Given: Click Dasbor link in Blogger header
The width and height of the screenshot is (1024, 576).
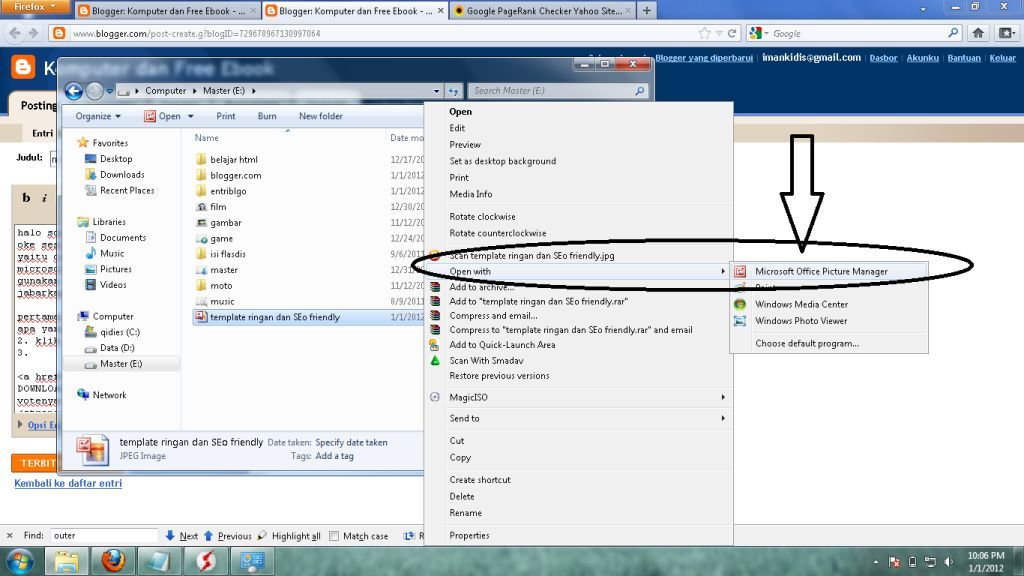Looking at the screenshot, I should (884, 58).
